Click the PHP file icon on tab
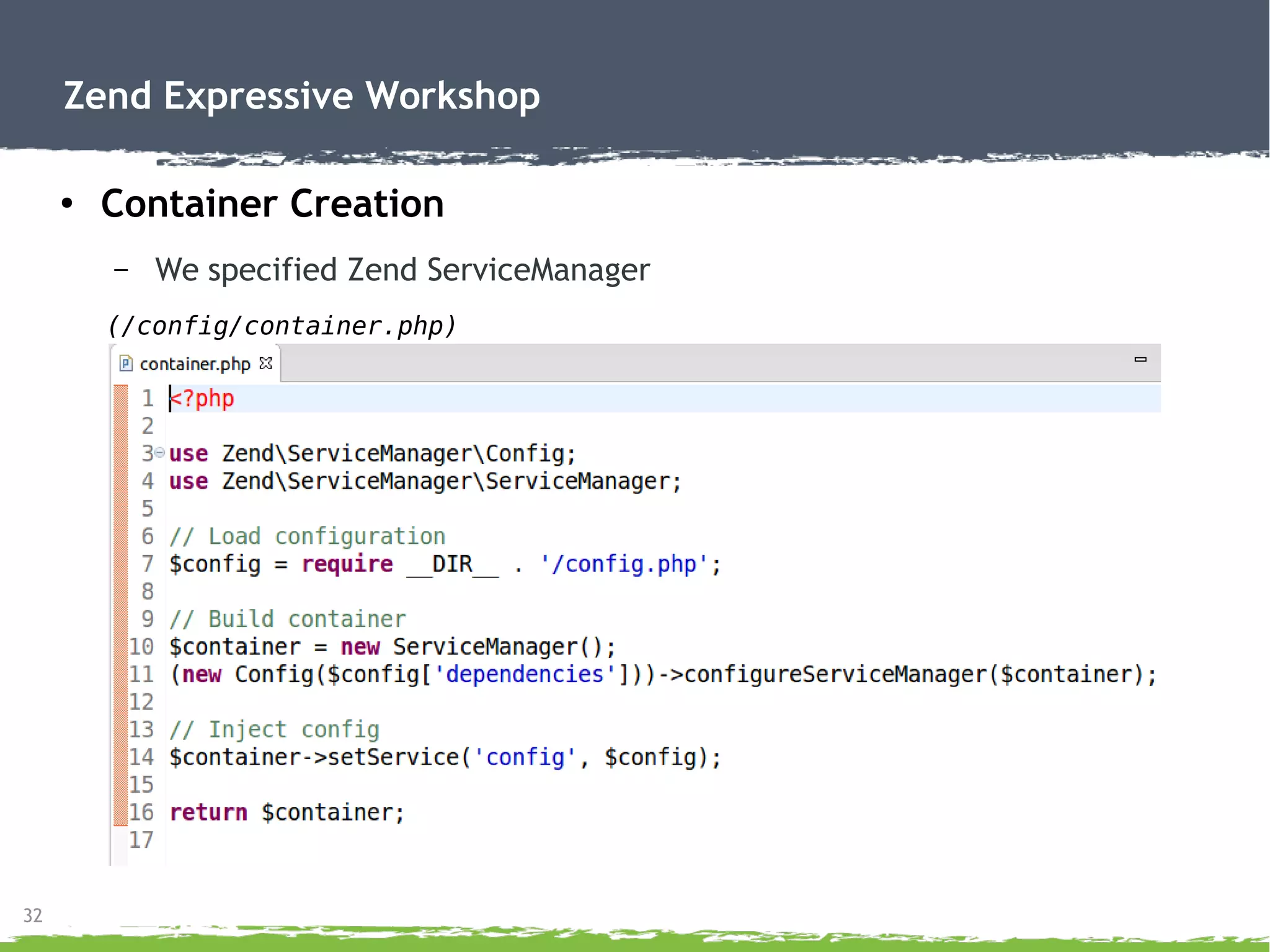 [127, 363]
